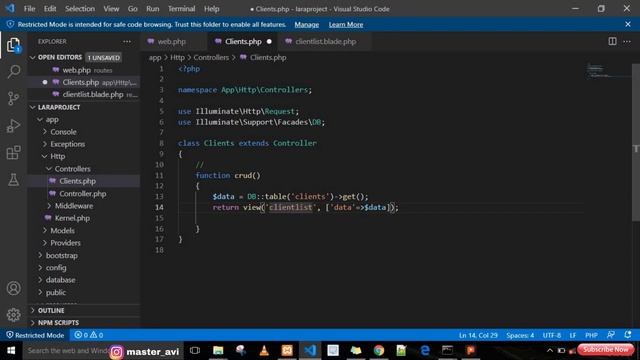Click the split editor right icon
The width and height of the screenshot is (640, 360).
pyautogui.click(x=612, y=41)
